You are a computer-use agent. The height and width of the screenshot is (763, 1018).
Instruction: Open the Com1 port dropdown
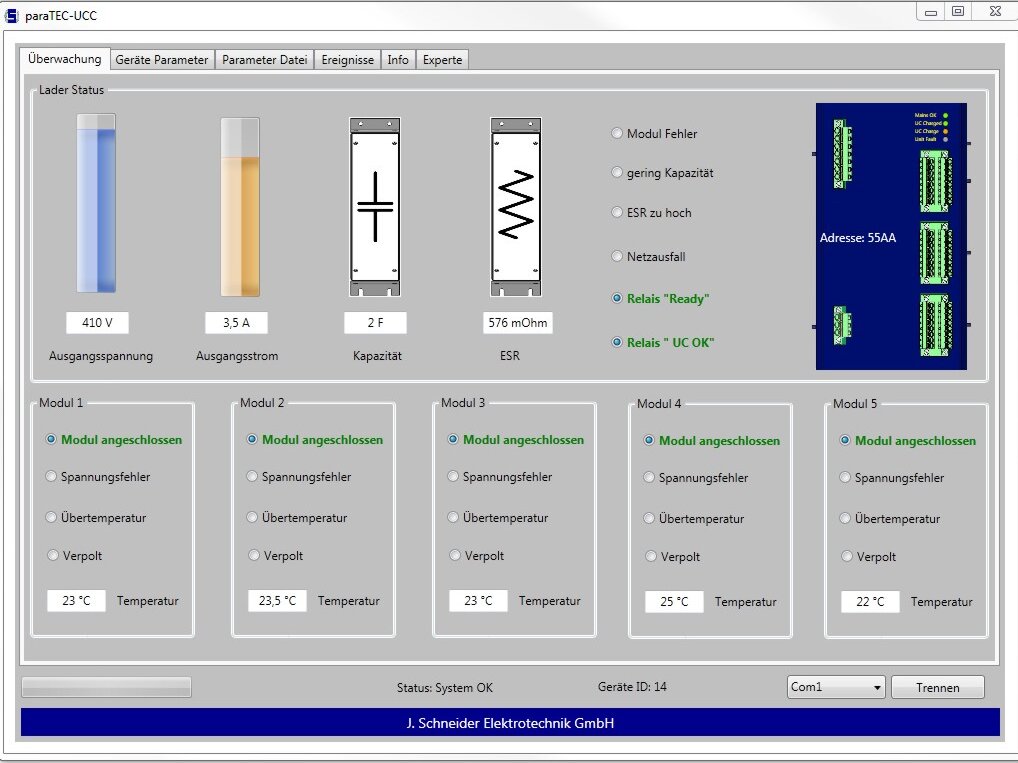point(836,687)
